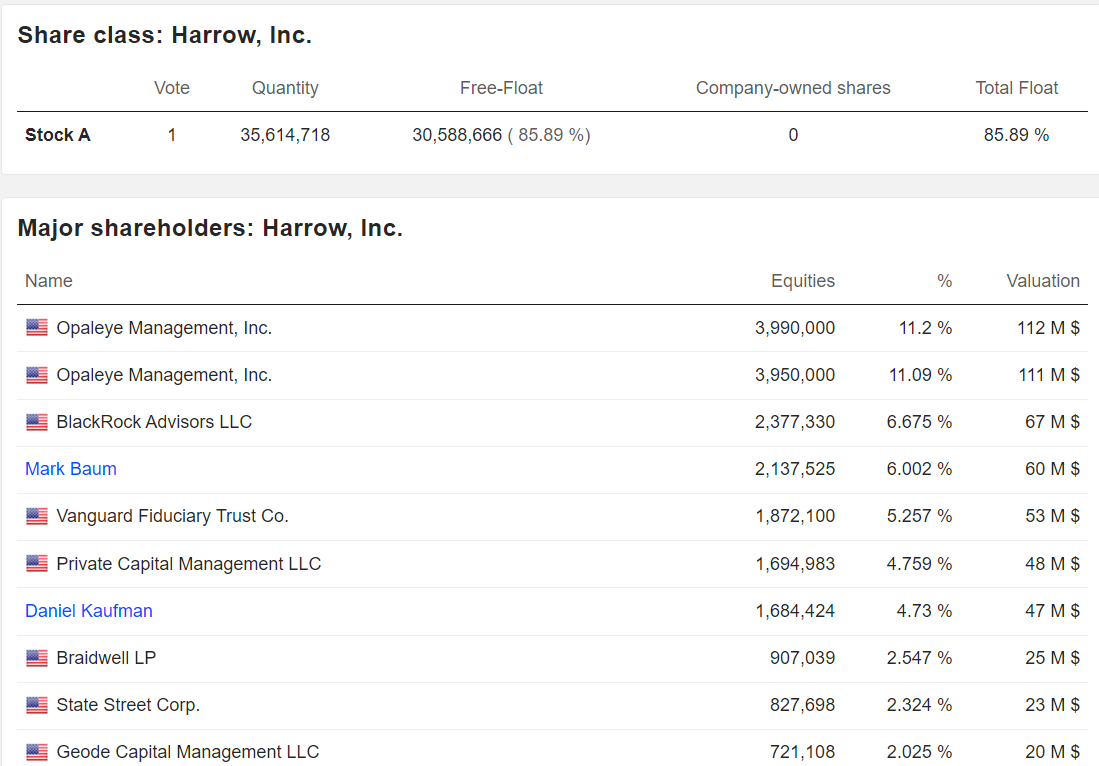Click Braidwell's valuation 25 M $
1099x766 pixels.
[x=1052, y=657]
